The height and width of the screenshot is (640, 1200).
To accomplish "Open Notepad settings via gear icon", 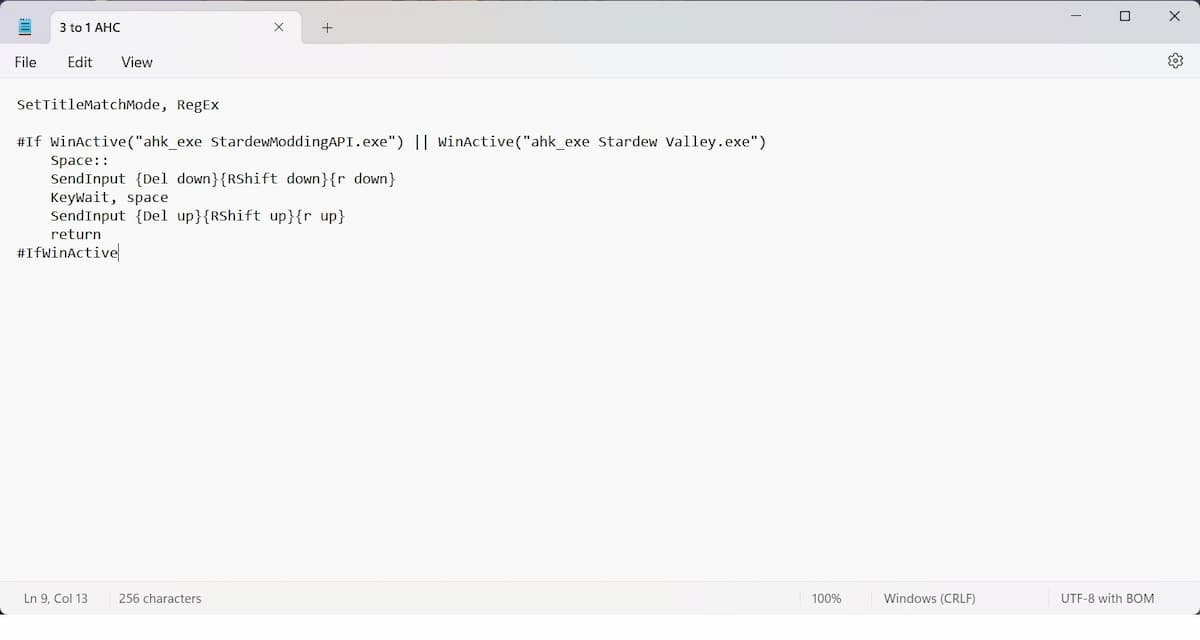I will coord(1175,61).
